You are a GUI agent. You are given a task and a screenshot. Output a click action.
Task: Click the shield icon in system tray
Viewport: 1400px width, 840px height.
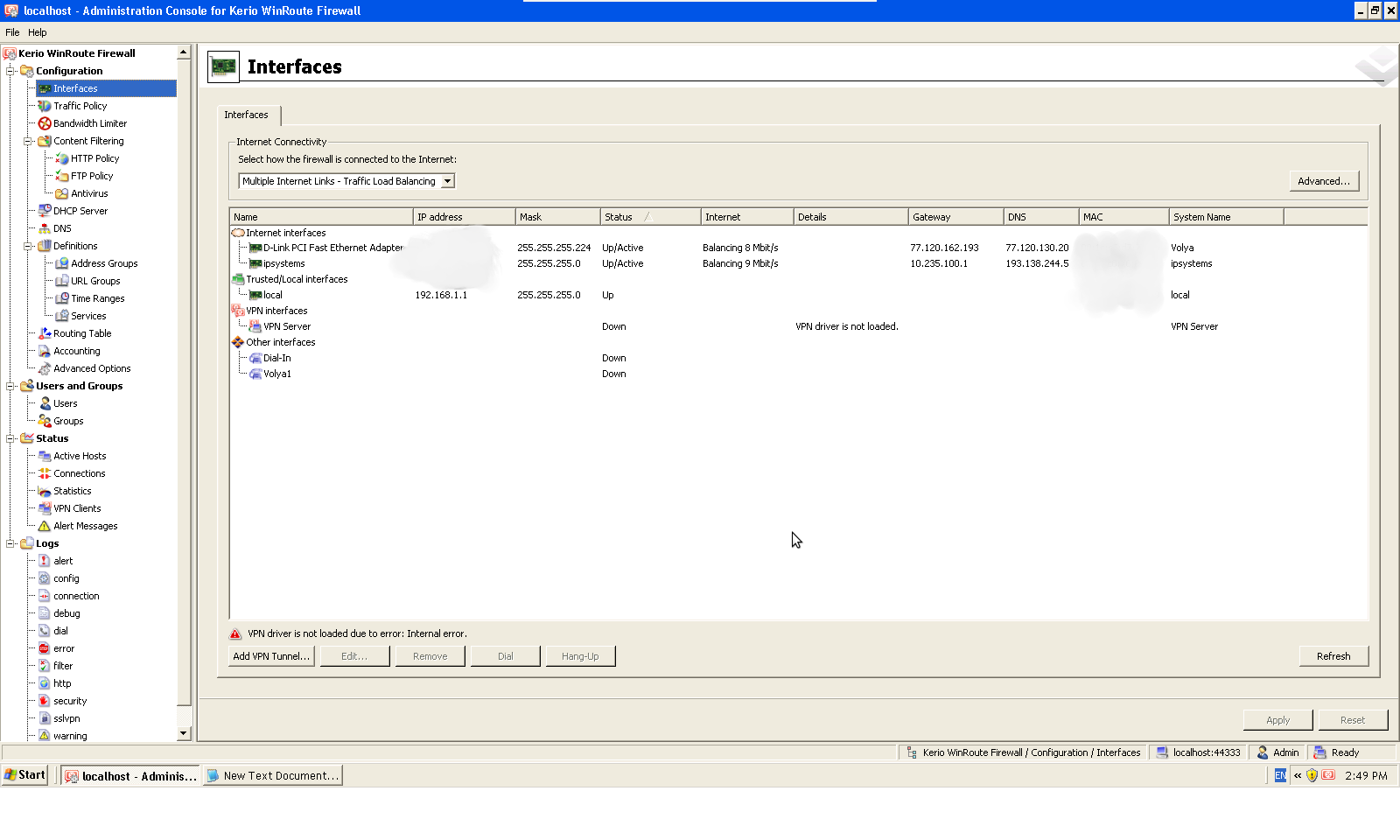click(1312, 775)
